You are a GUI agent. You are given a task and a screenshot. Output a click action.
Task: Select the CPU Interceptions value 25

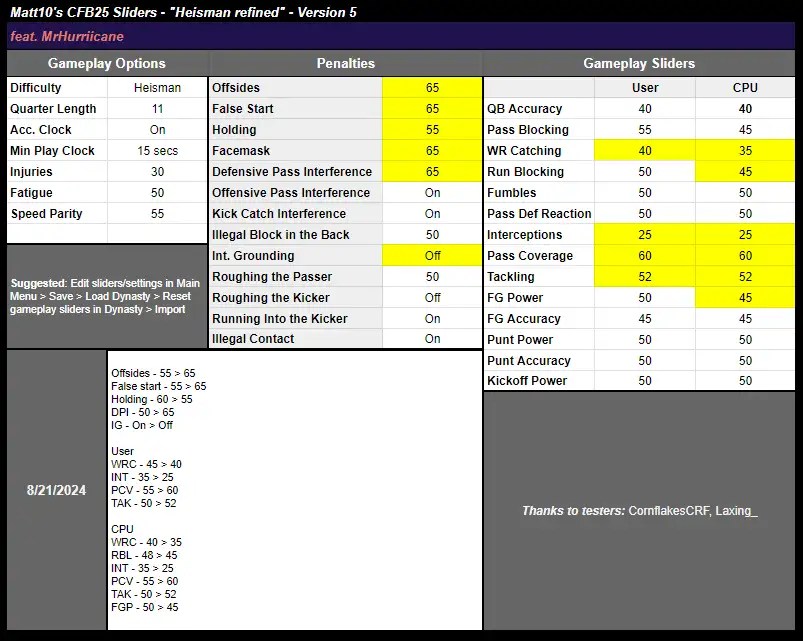tap(745, 234)
